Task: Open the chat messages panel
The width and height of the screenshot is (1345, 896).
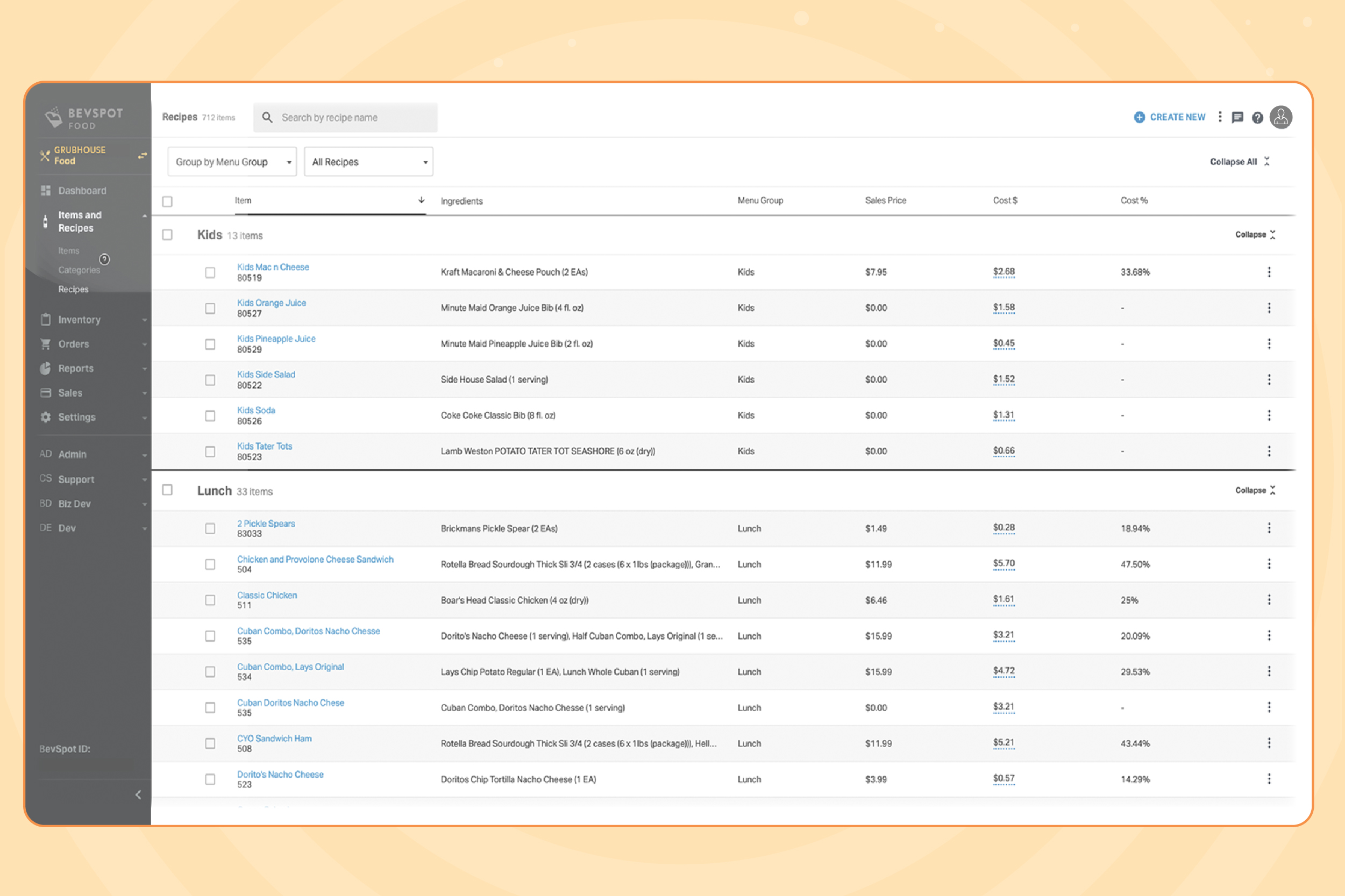Action: (1238, 117)
